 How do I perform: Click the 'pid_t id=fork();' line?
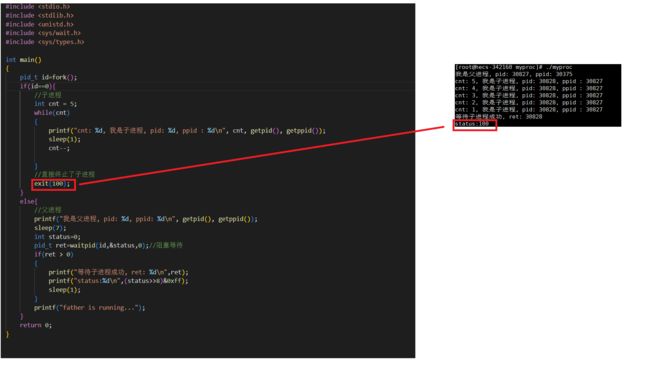[x=48, y=77]
